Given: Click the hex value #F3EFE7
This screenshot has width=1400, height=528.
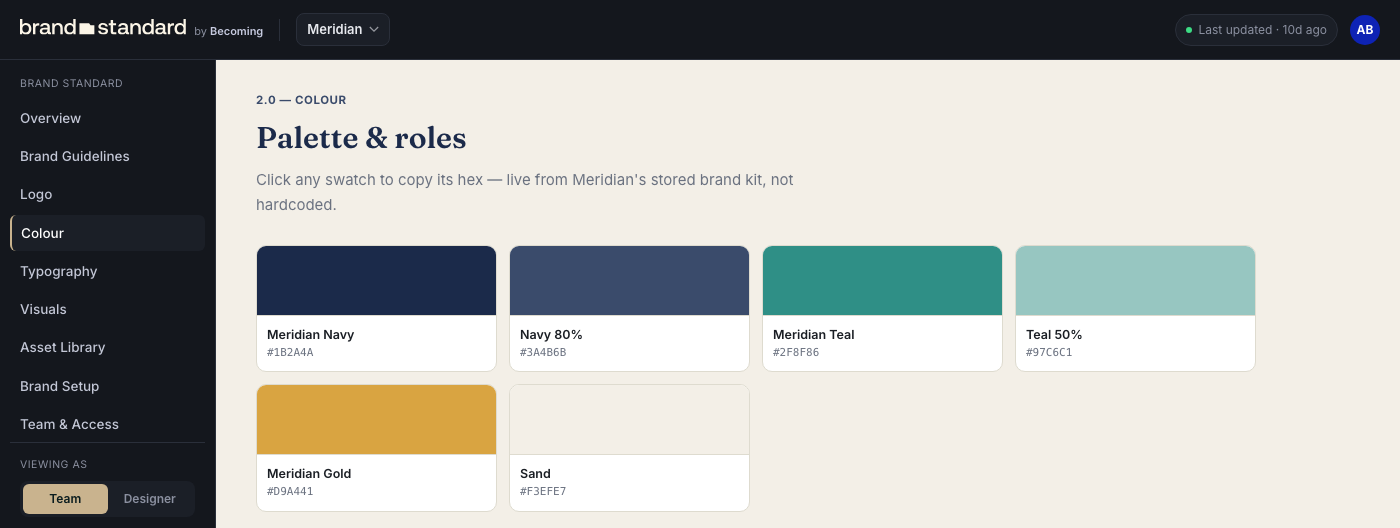Looking at the screenshot, I should click(543, 492).
